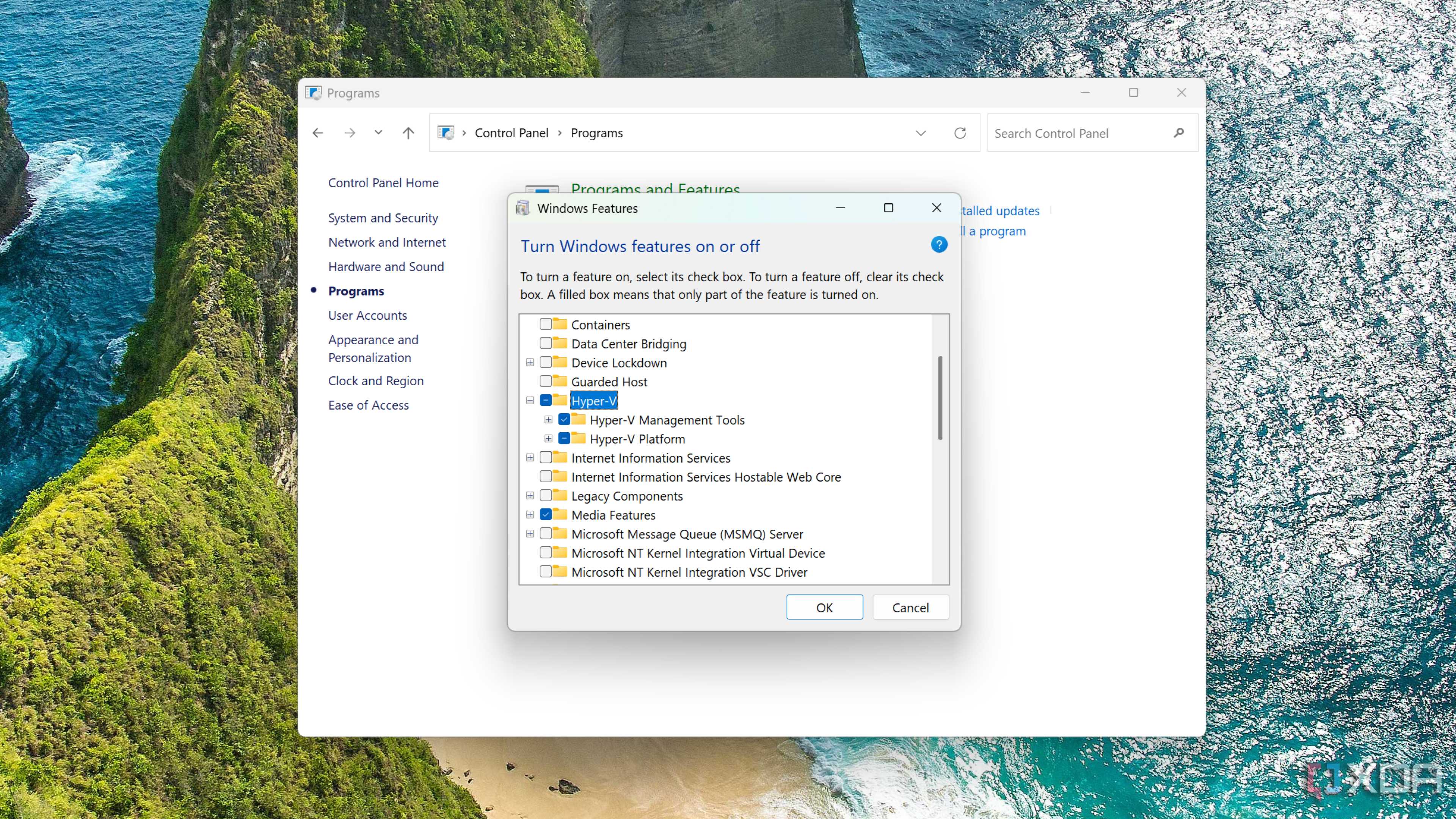
Task: Click the Internet Information Services folder icon
Action: coord(560,457)
